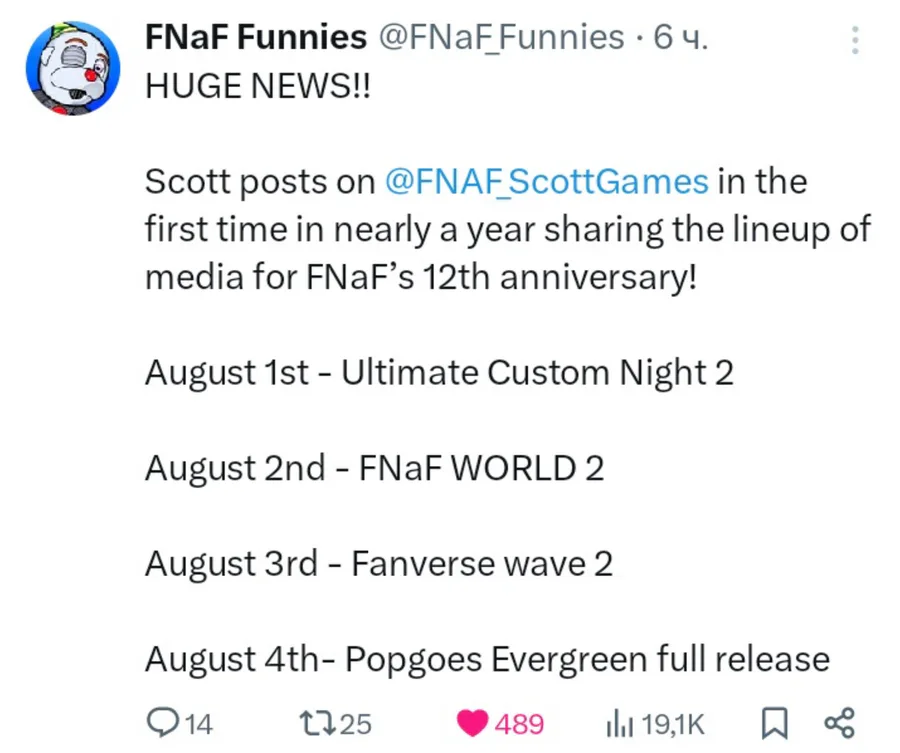This screenshot has width=900, height=753.
Task: Click the repost count 25
Action: click(354, 723)
